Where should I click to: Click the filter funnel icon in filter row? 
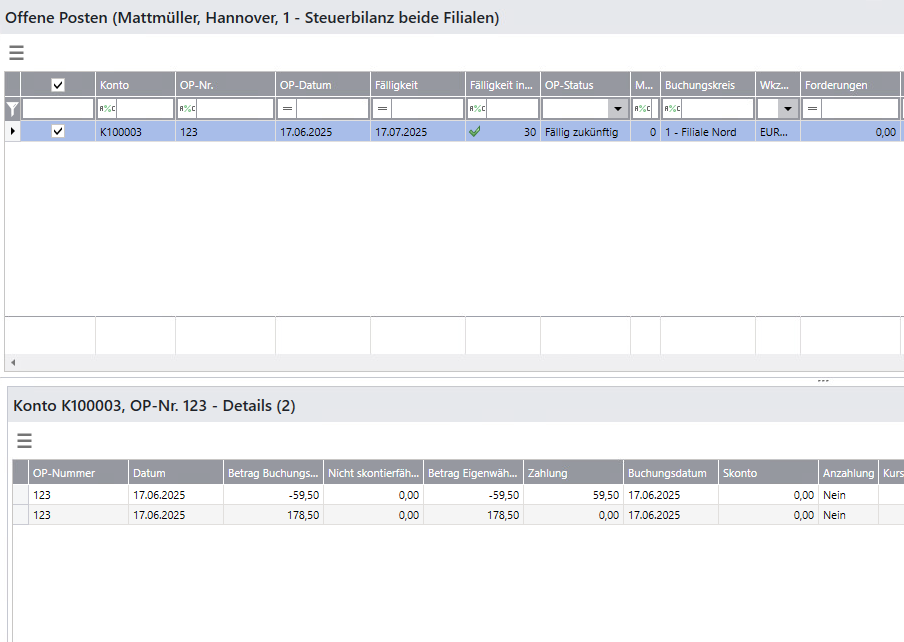pyautogui.click(x=12, y=109)
